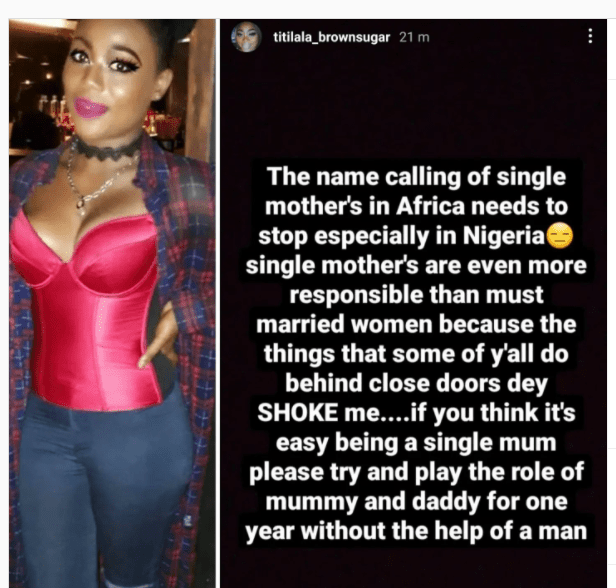Screen dimensions: 616x588
Task: Click the unamused face emoji after Nigeria
Action: tap(559, 236)
